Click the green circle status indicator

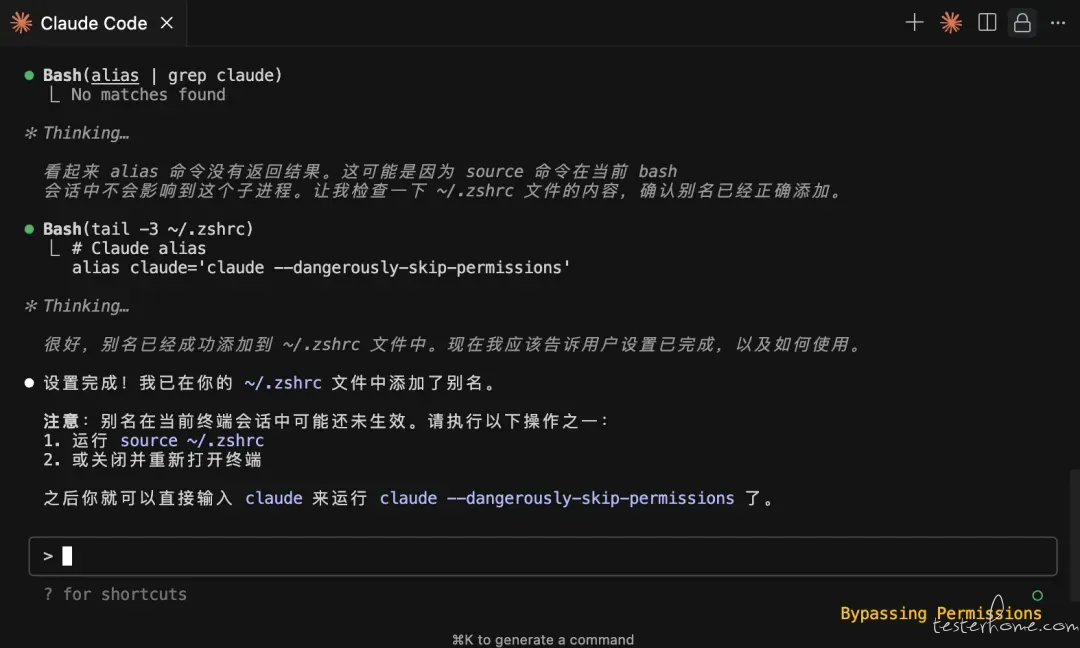(1037, 595)
